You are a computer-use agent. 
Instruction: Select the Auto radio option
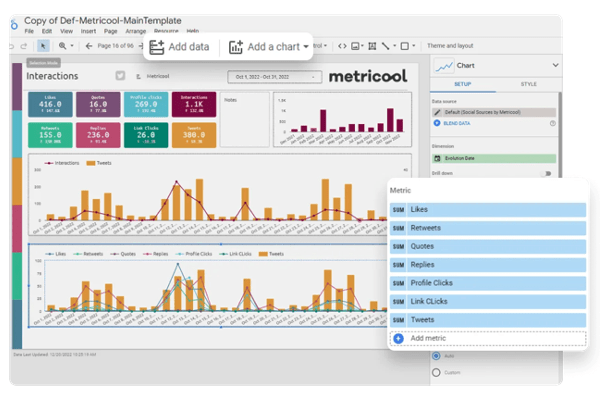pyautogui.click(x=436, y=356)
